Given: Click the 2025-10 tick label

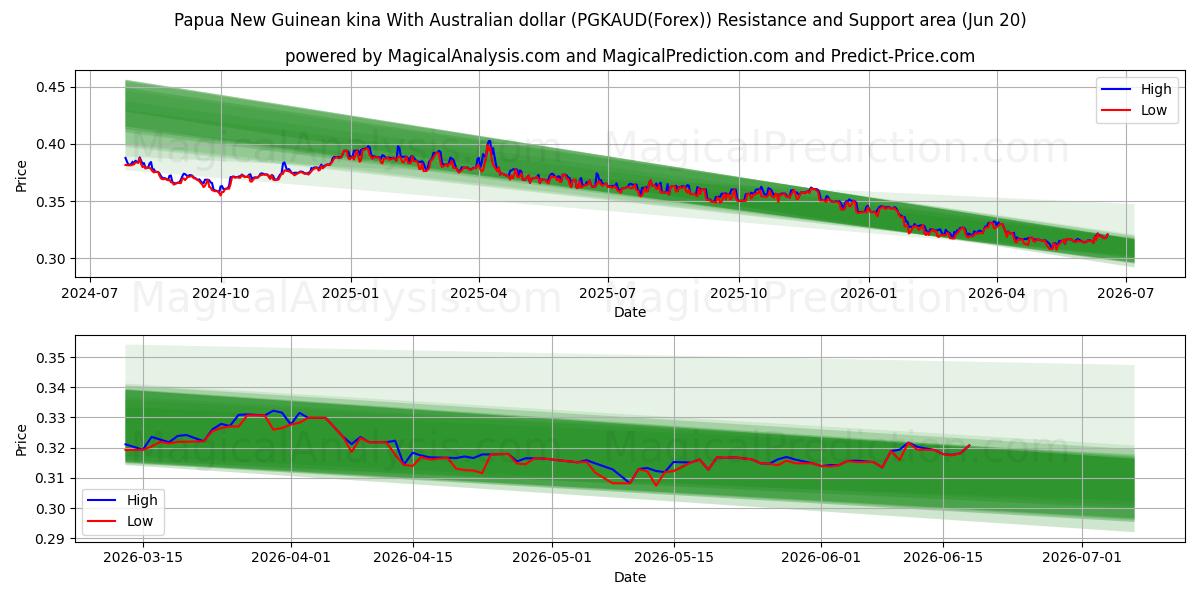Looking at the screenshot, I should pyautogui.click(x=738, y=294).
